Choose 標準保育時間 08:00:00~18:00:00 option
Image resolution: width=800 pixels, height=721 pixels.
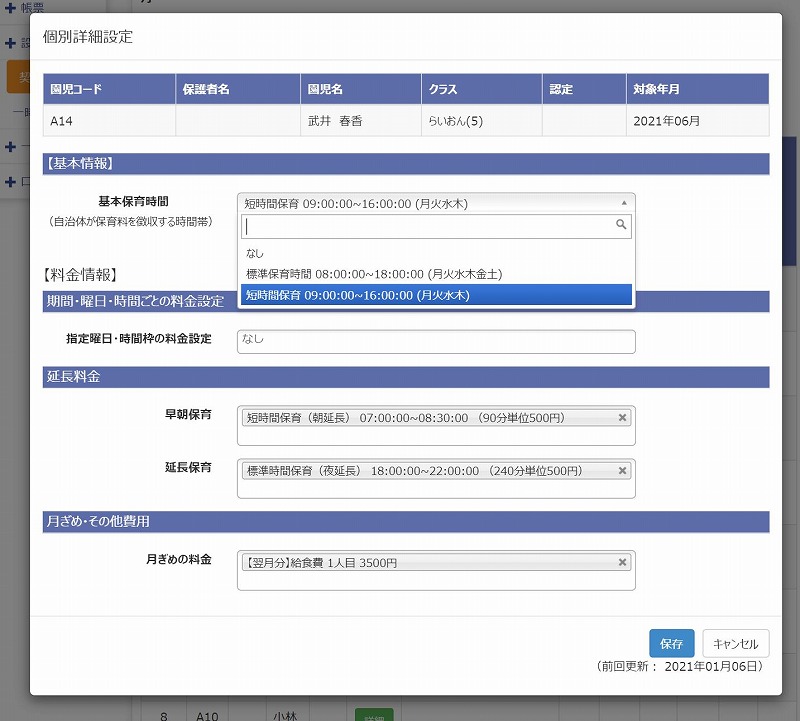click(436, 274)
